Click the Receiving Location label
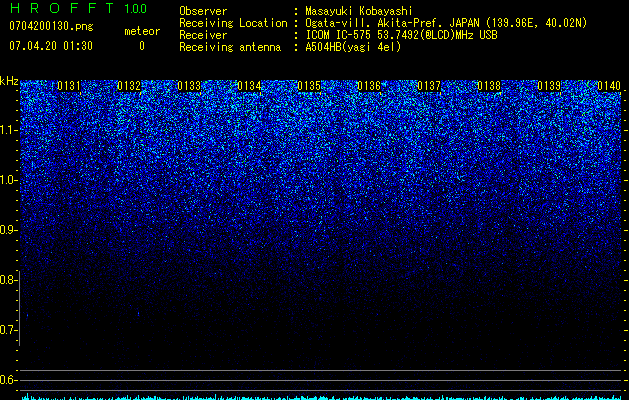The width and height of the screenshot is (629, 400). [x=233, y=23]
